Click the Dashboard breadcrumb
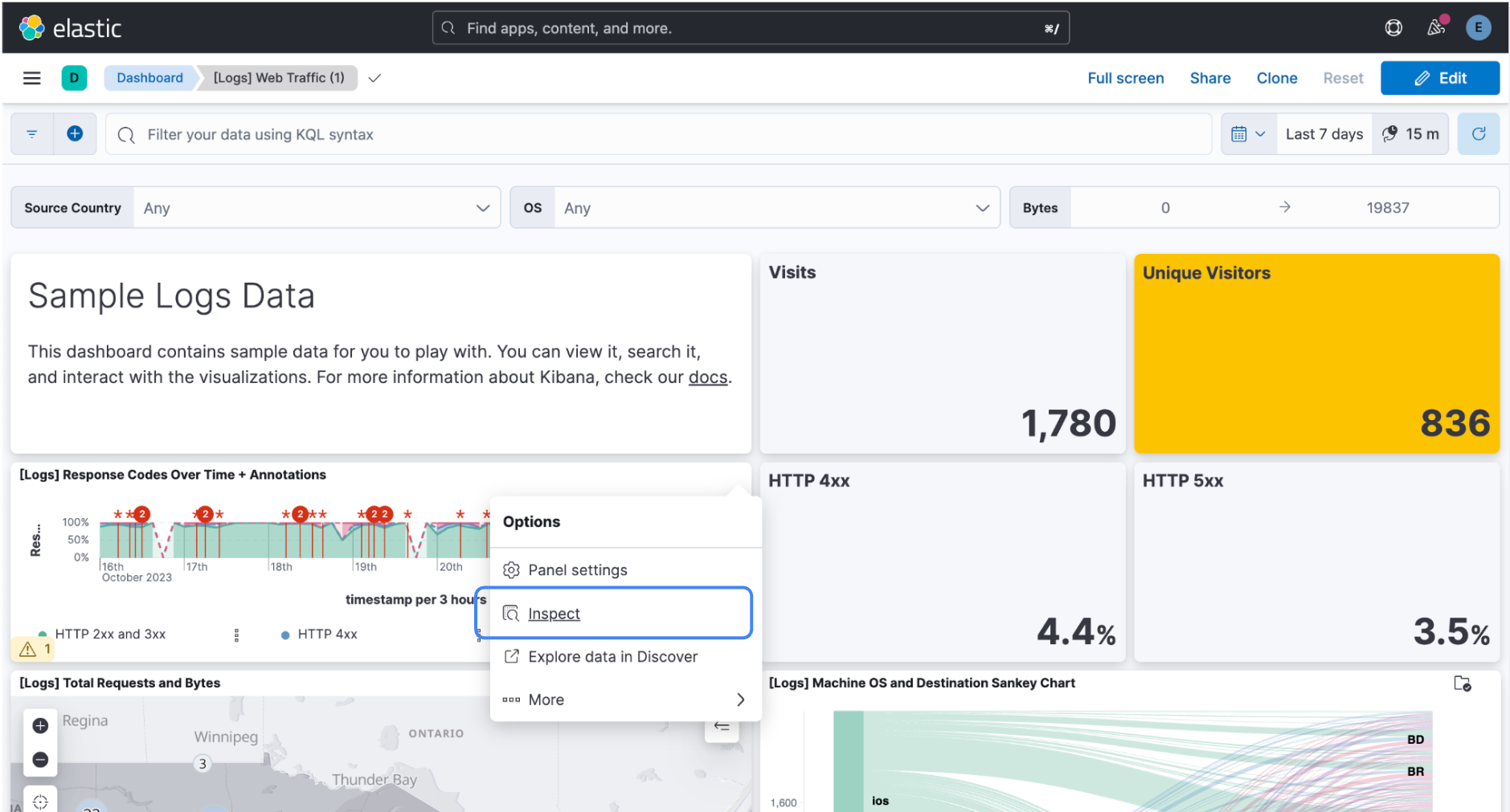Image resolution: width=1510 pixels, height=812 pixels. coord(149,78)
